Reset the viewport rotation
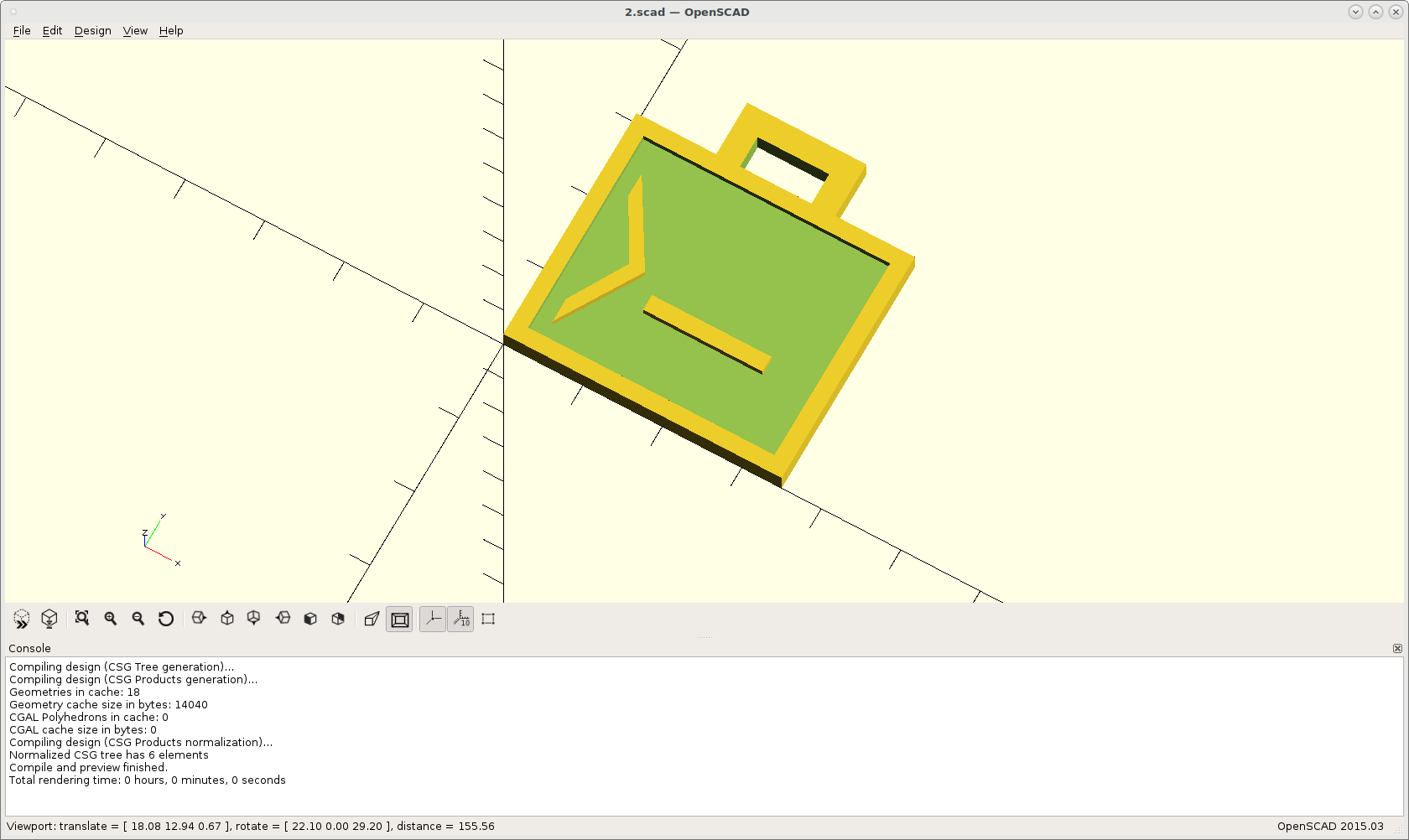The width and height of the screenshot is (1409, 840). [x=166, y=619]
